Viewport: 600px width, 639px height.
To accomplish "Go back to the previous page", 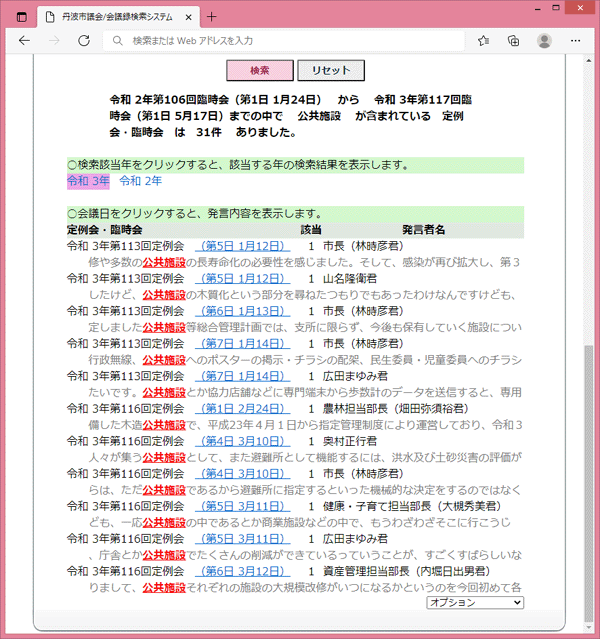I will click(x=24, y=40).
